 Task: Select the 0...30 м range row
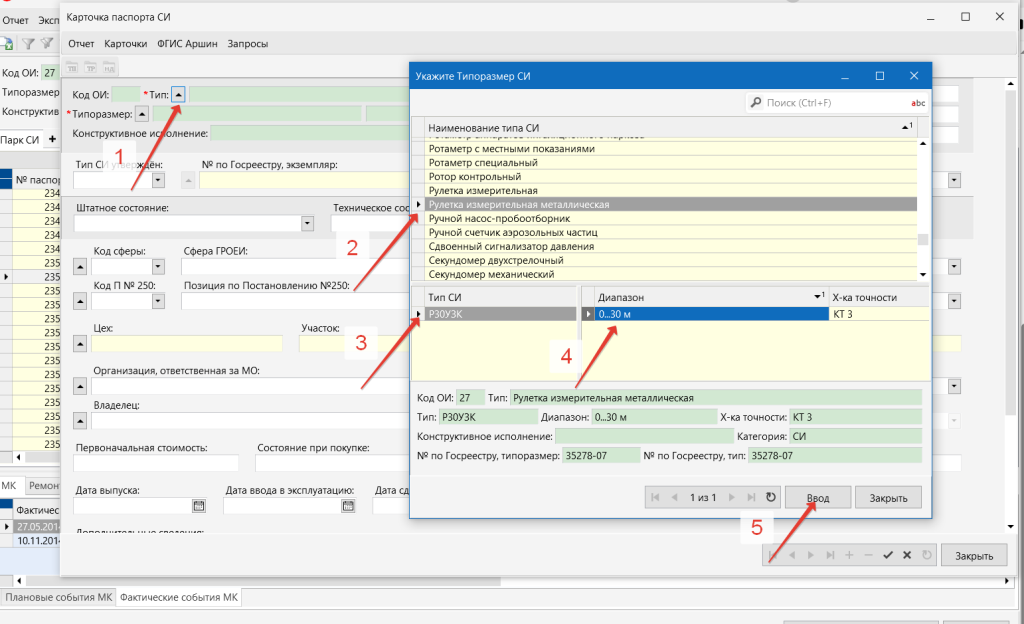[711, 314]
